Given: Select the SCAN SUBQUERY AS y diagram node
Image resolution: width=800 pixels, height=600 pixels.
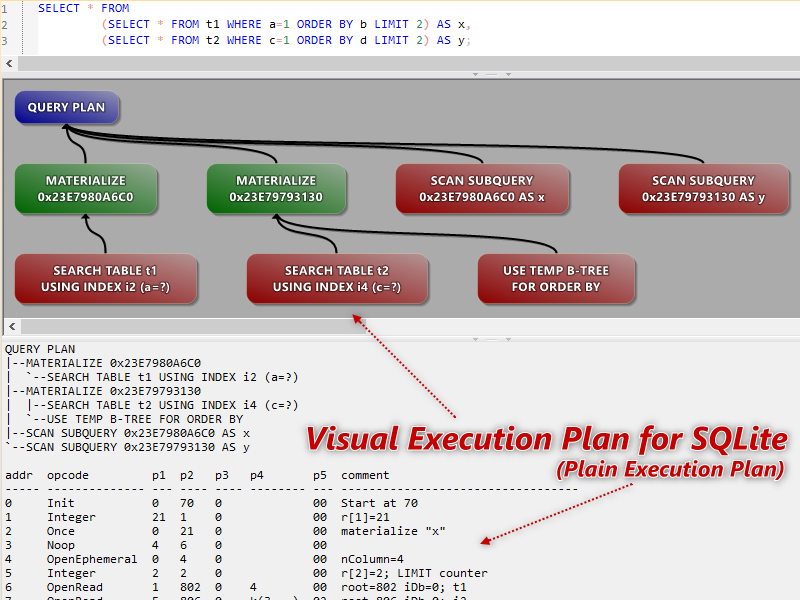Looking at the screenshot, I should click(x=704, y=189).
